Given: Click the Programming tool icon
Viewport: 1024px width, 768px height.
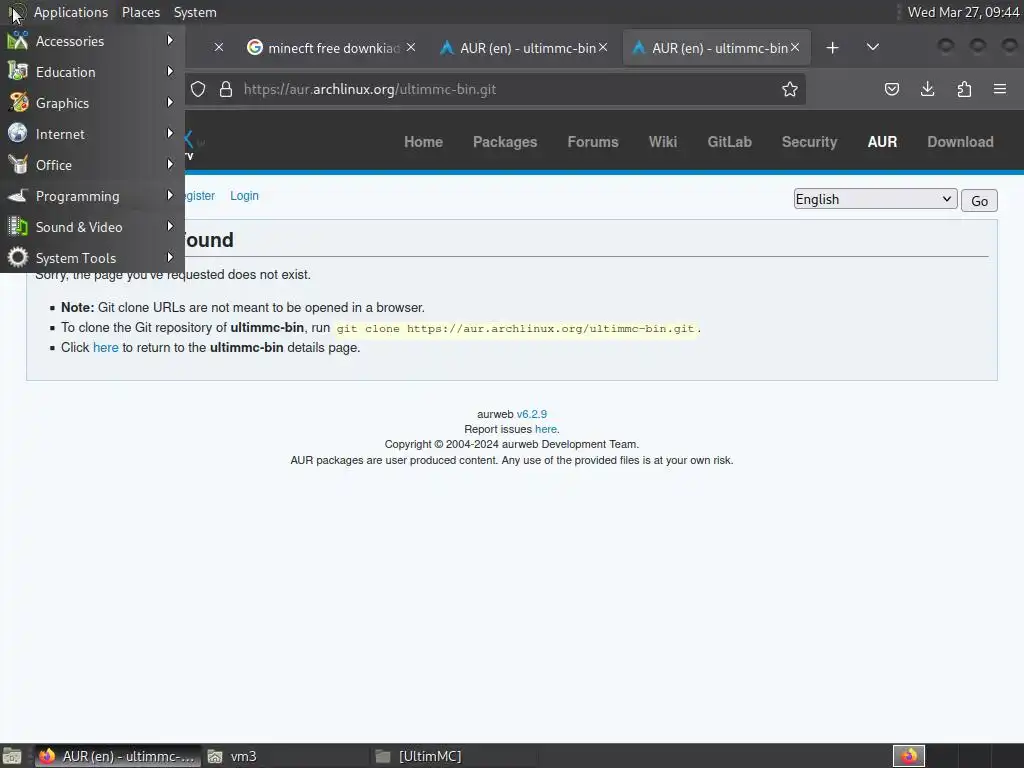Looking at the screenshot, I should pyautogui.click(x=18, y=195).
